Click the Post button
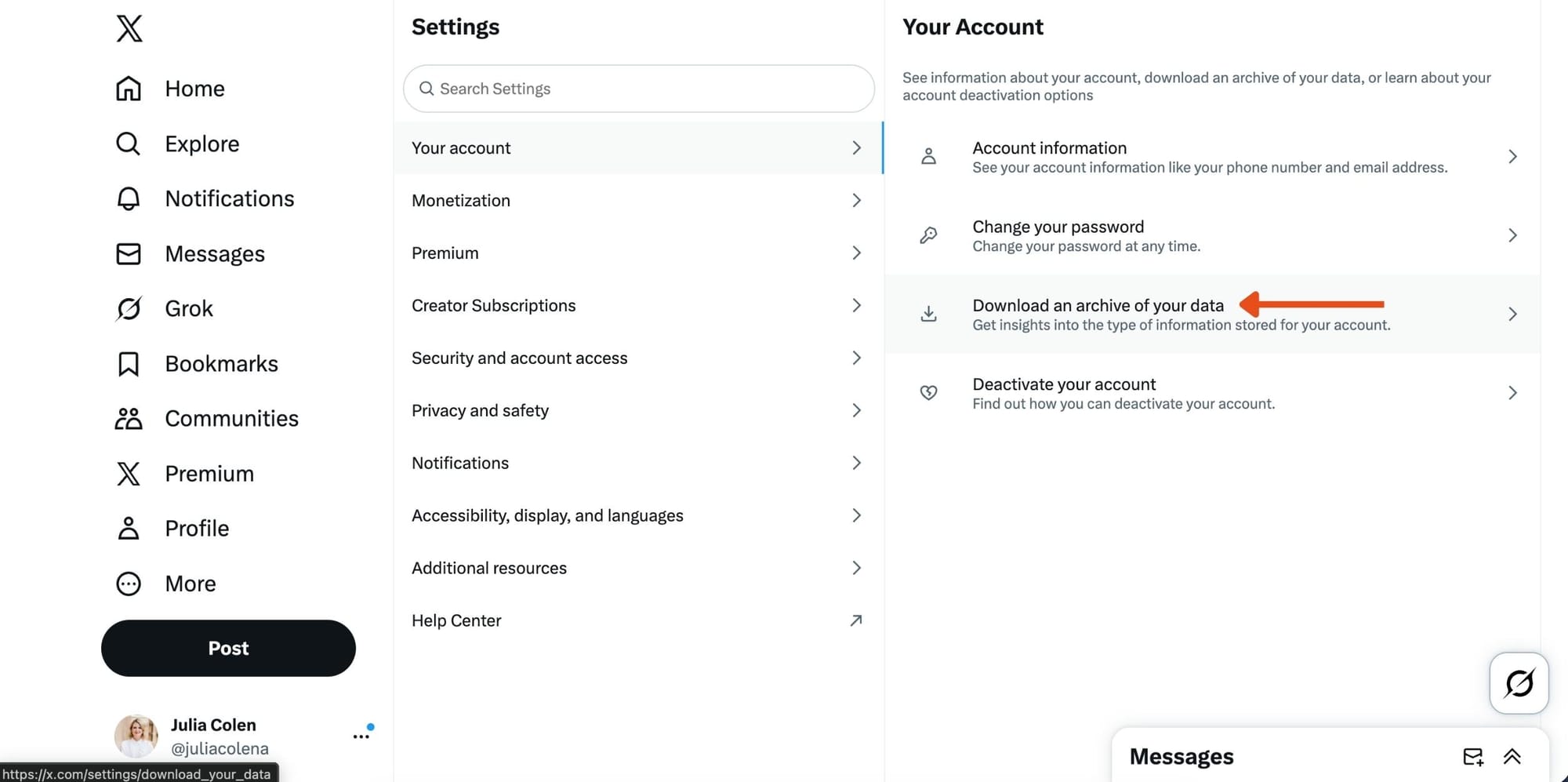 point(228,649)
